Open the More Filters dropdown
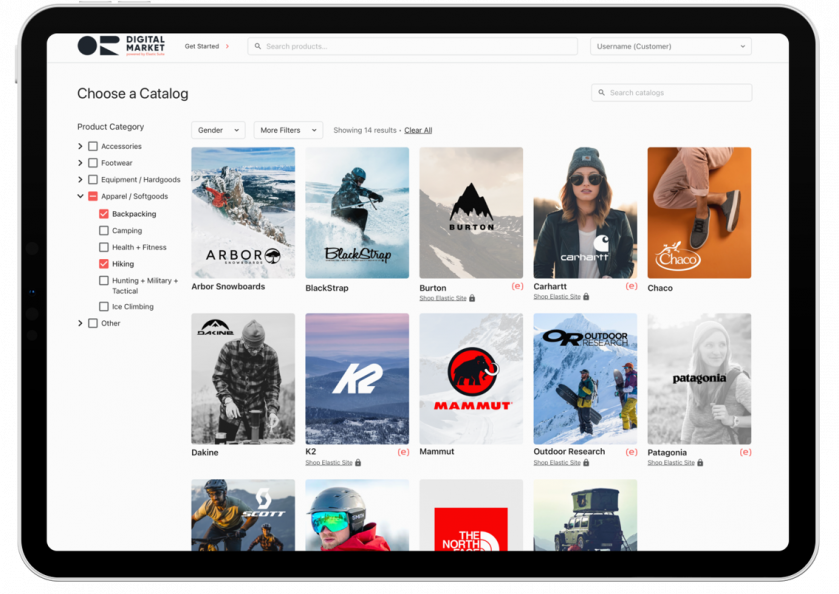839x594 pixels. coord(288,130)
